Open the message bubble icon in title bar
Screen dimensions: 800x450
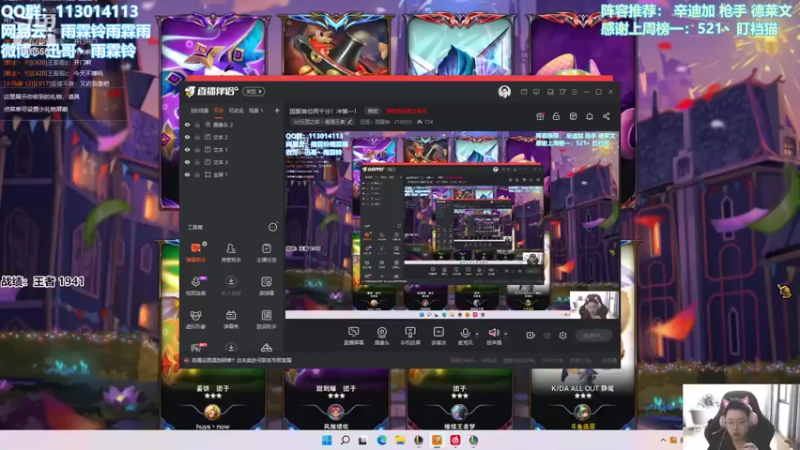pyautogui.click(x=536, y=92)
